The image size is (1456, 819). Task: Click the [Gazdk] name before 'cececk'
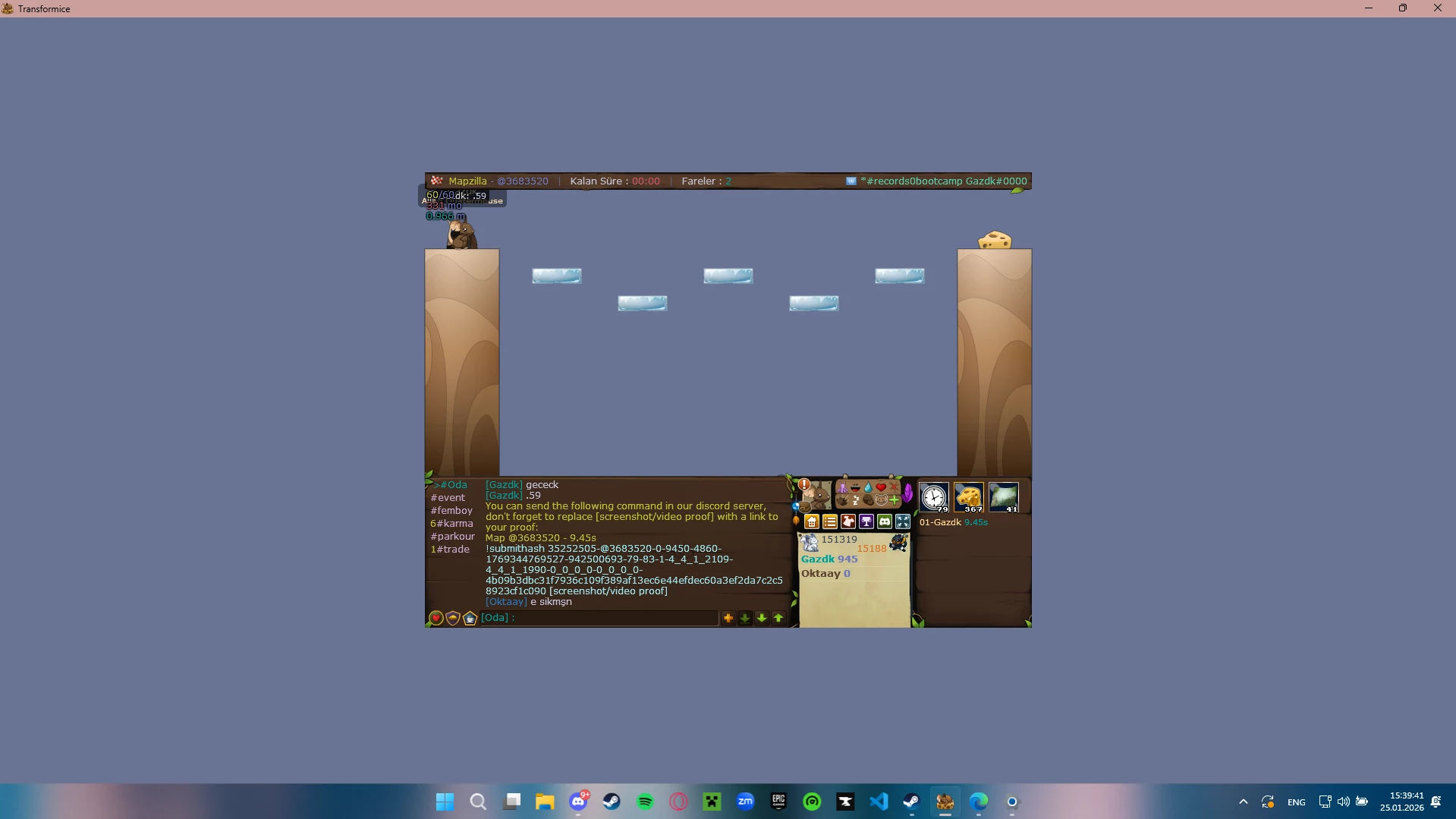click(504, 485)
